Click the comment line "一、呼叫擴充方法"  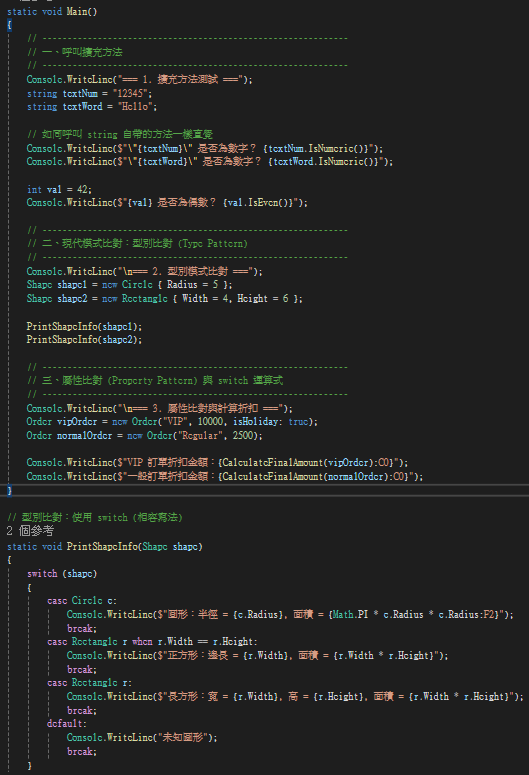click(75, 52)
